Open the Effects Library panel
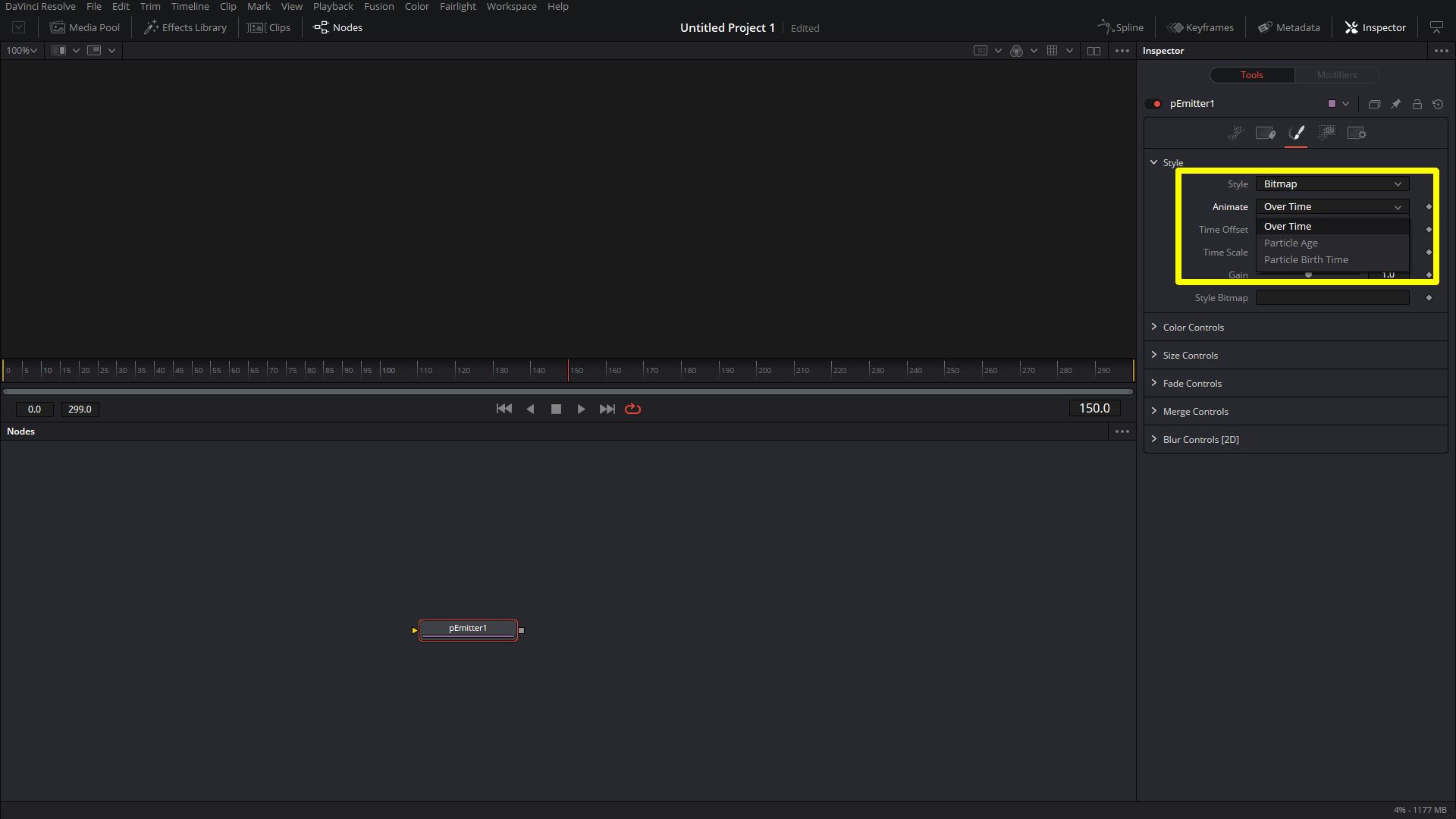Image resolution: width=1456 pixels, height=819 pixels. click(x=186, y=27)
